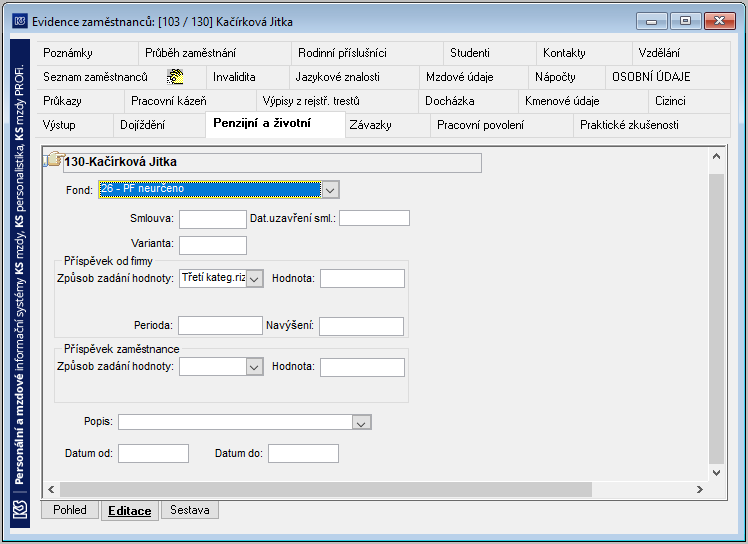Open the Sestava view

190,510
